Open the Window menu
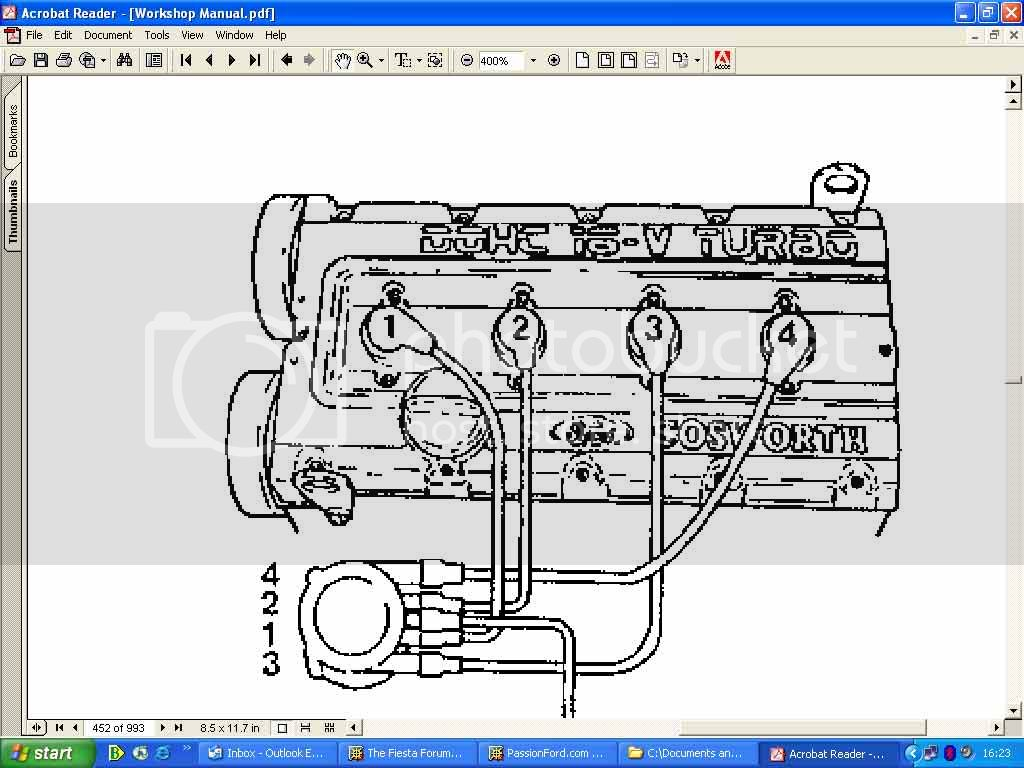The height and width of the screenshot is (768, 1024). [234, 35]
